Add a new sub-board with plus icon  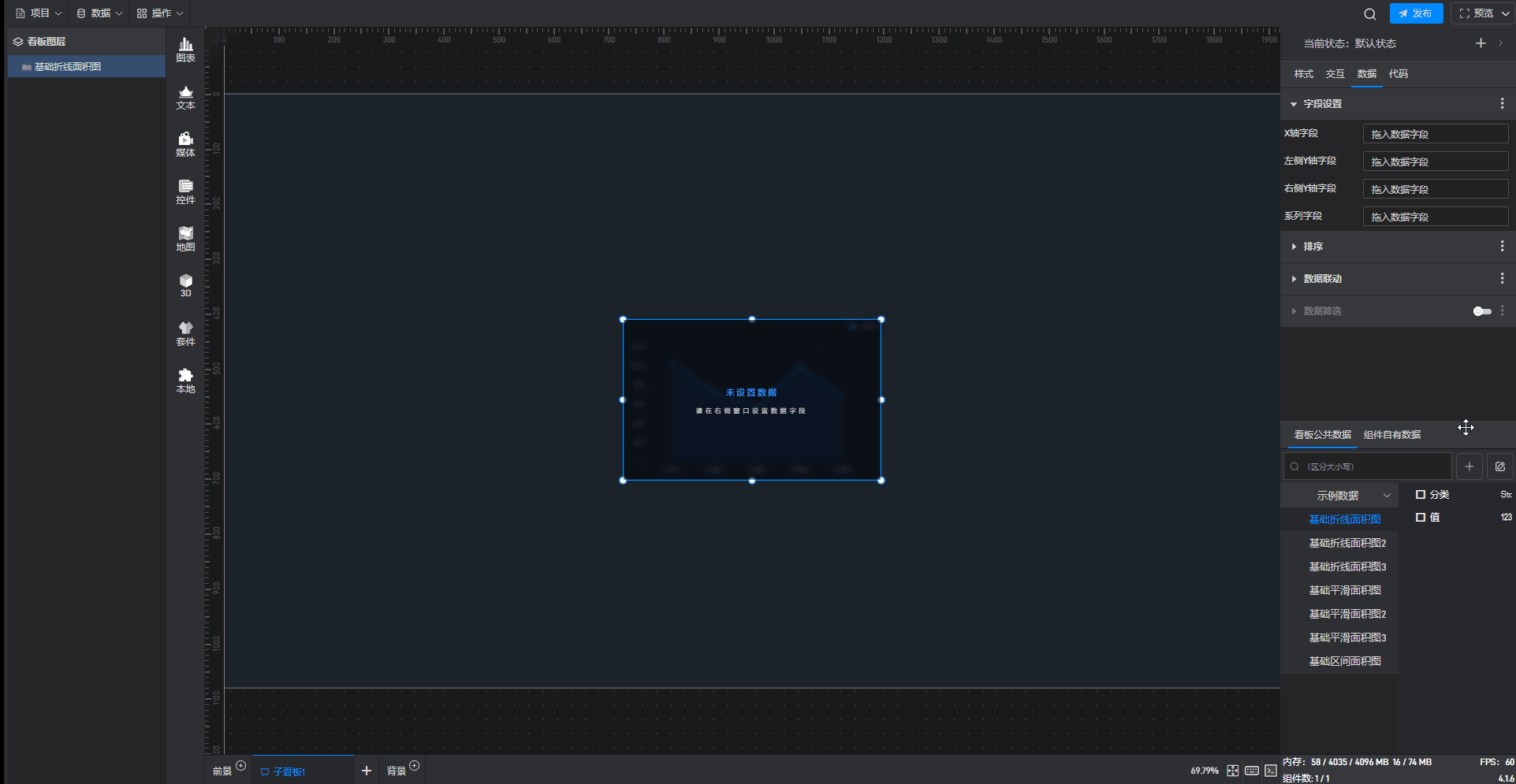[366, 771]
